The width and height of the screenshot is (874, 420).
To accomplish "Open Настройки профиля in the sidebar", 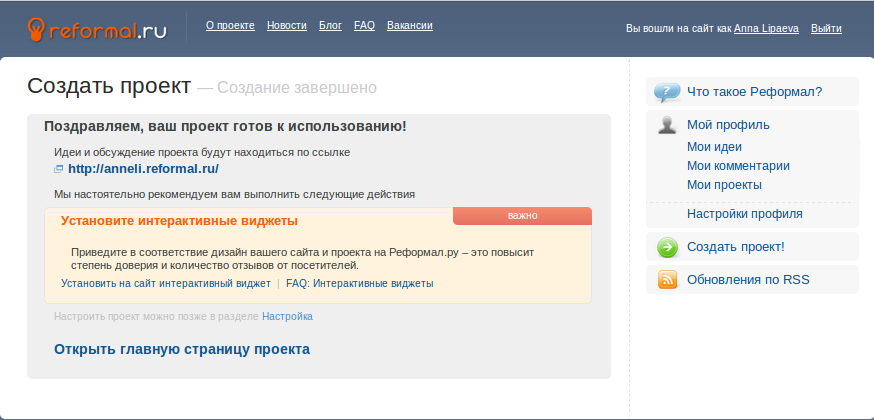I will pyautogui.click(x=744, y=214).
